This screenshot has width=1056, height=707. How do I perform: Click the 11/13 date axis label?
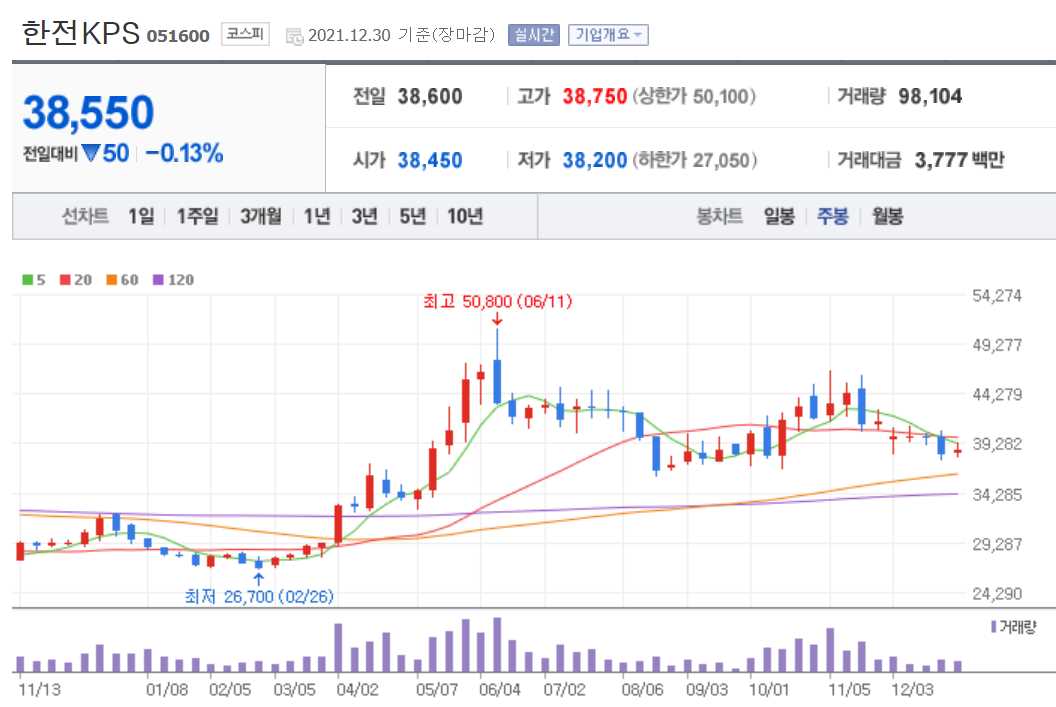39,690
